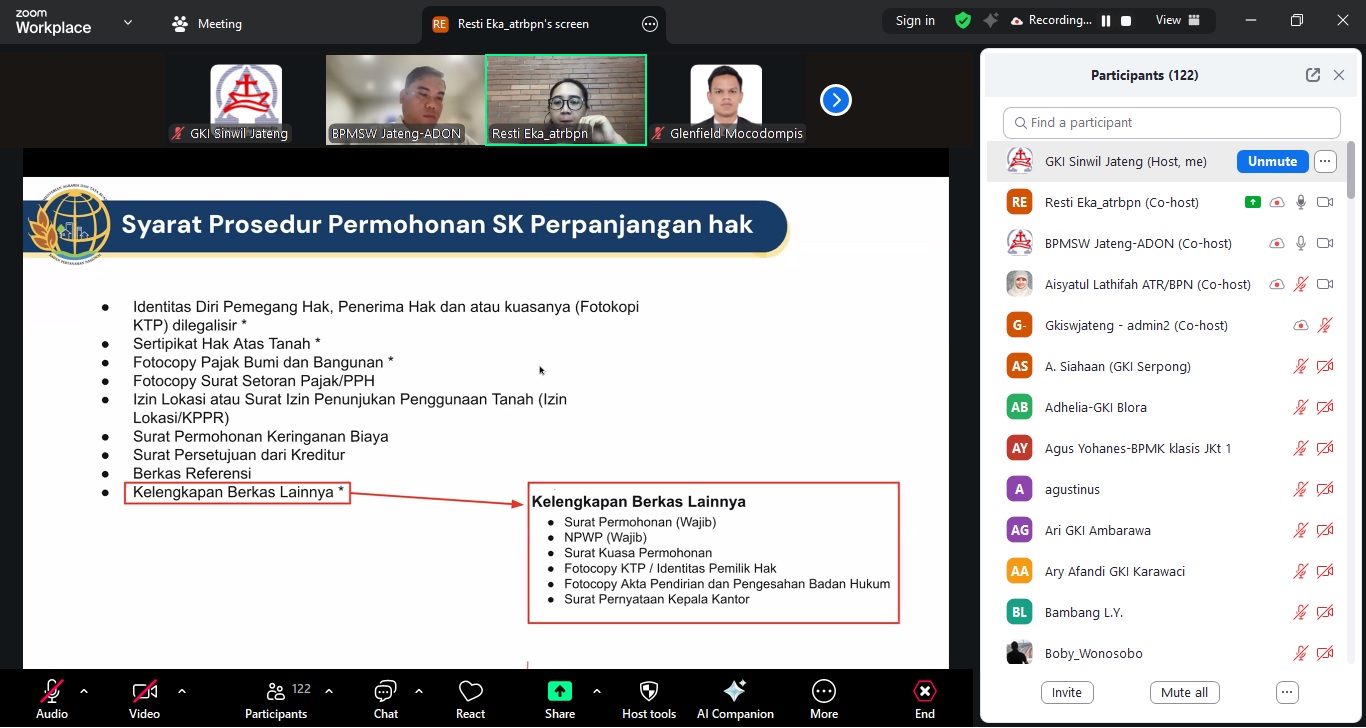Pop out the Participants panel
This screenshot has width=1366, height=728.
(x=1313, y=75)
